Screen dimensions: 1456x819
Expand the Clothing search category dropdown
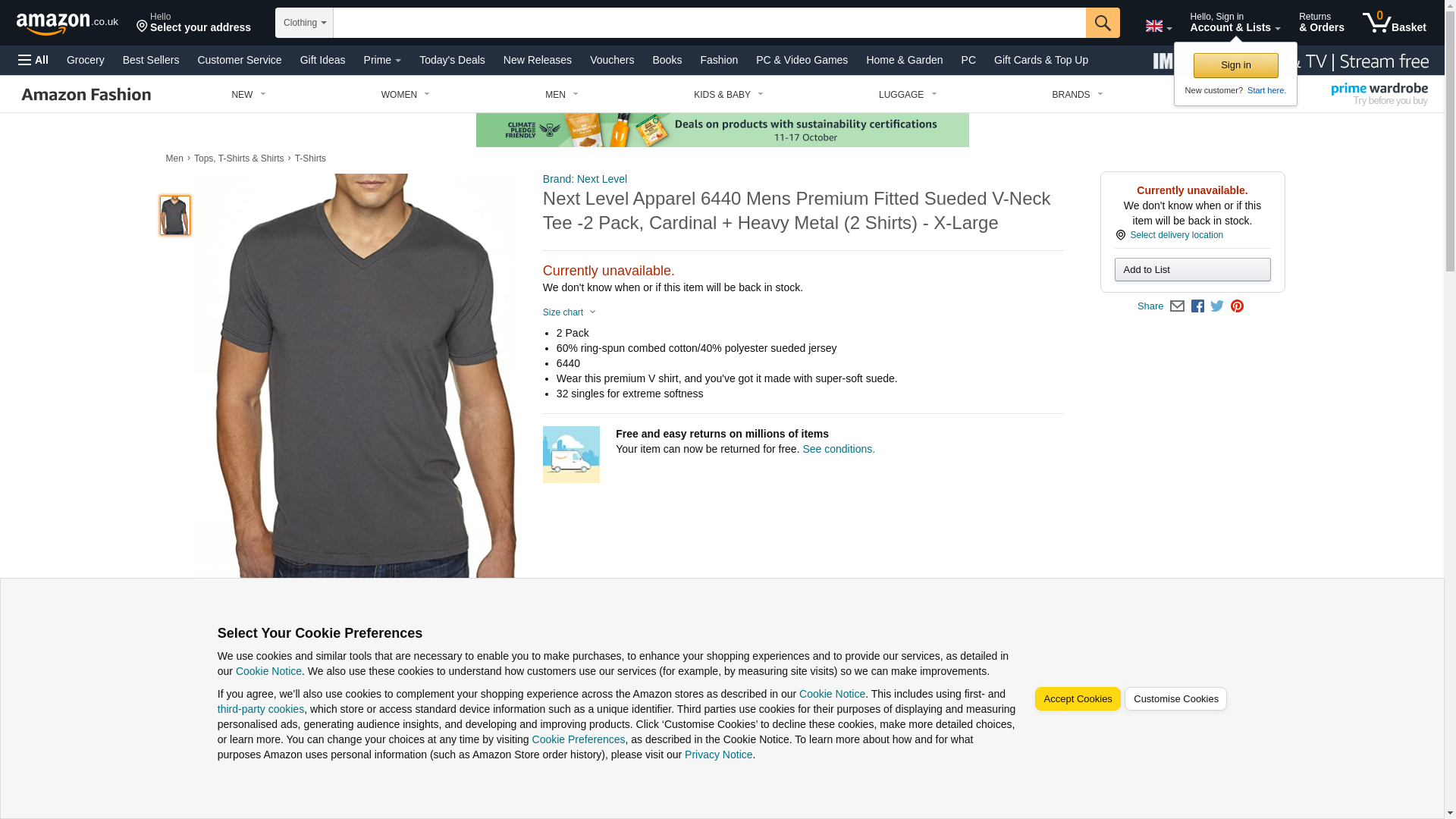coord(304,23)
